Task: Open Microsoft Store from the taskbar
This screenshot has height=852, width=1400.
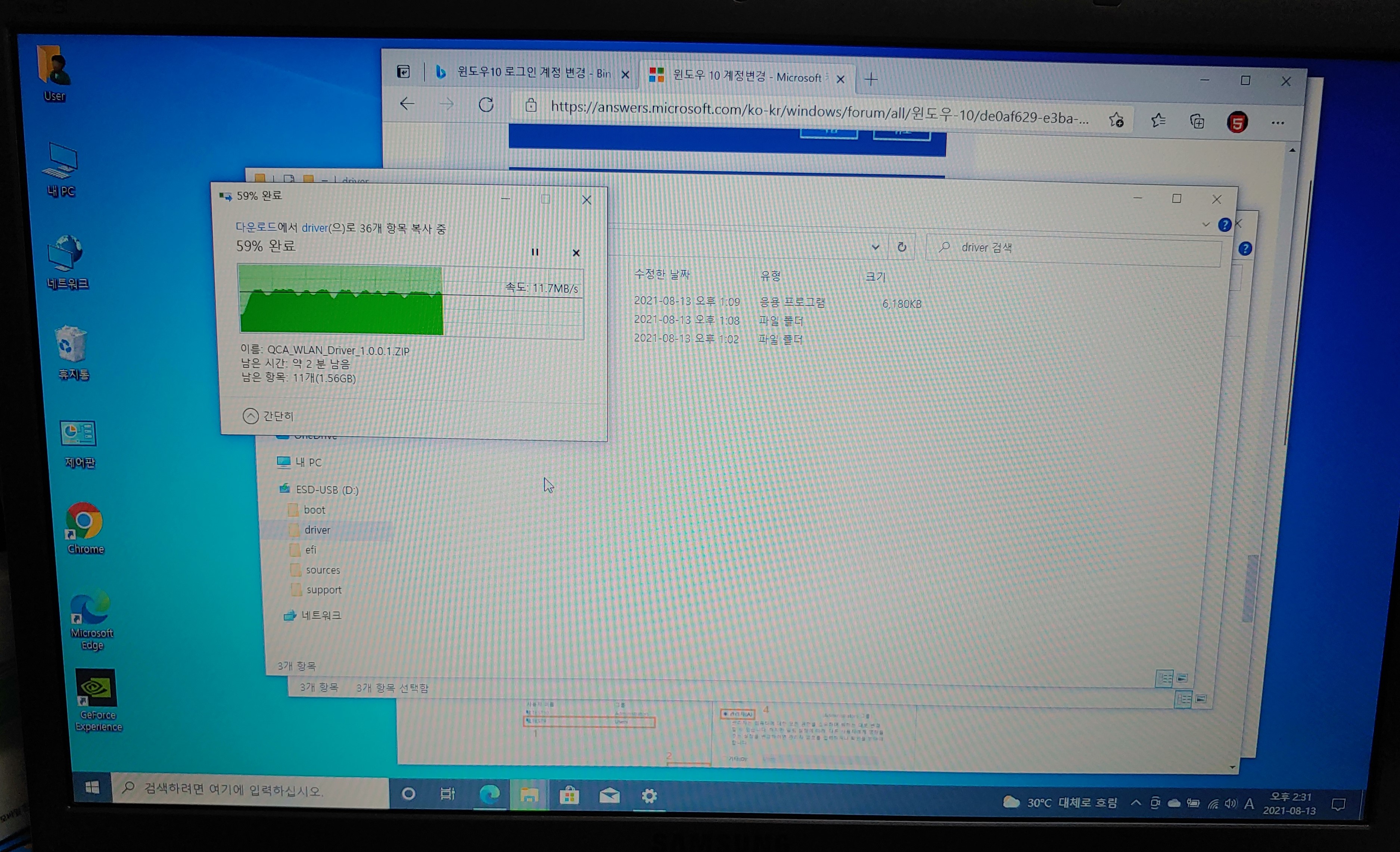Action: pyautogui.click(x=569, y=796)
